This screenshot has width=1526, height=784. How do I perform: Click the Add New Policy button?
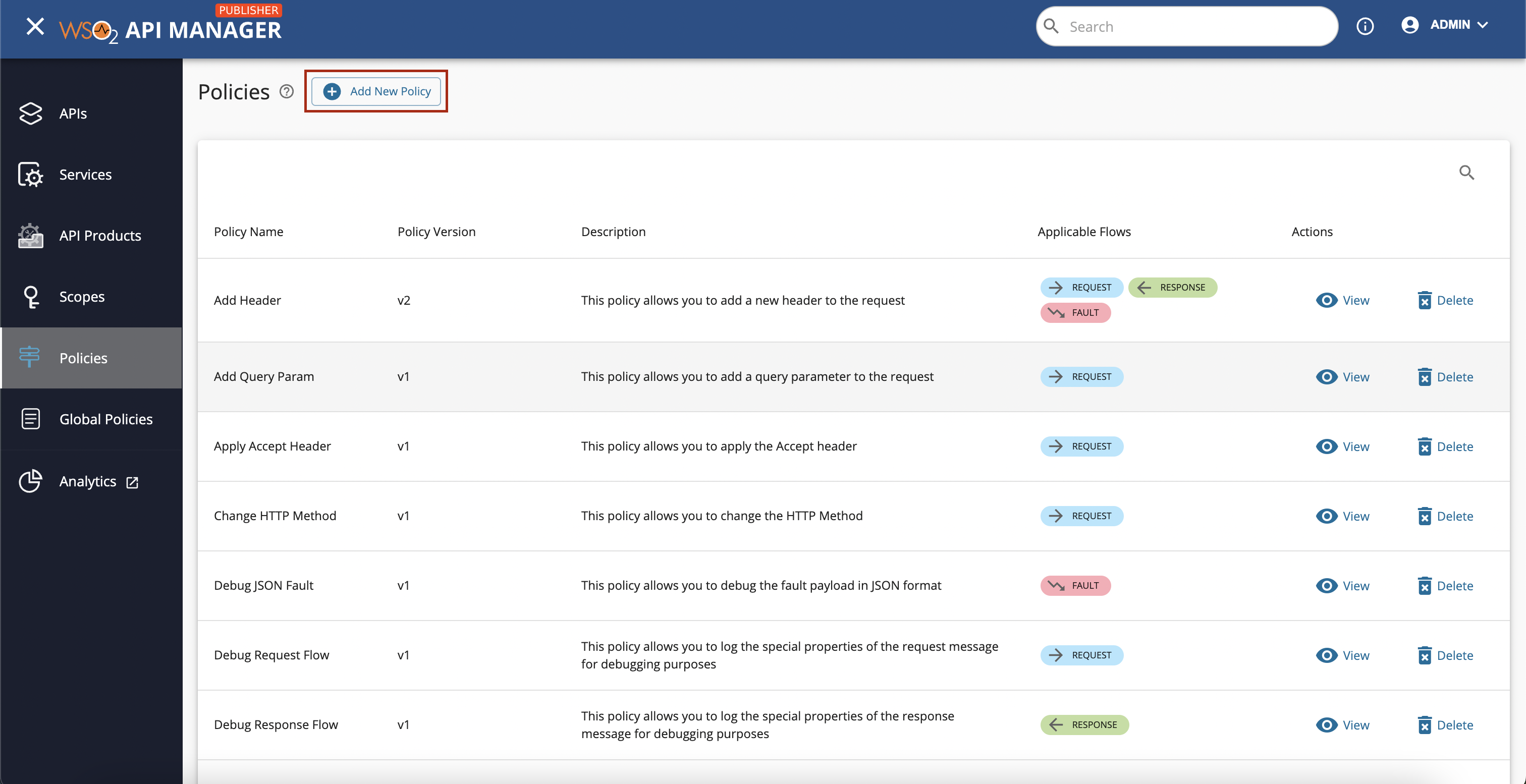click(376, 91)
